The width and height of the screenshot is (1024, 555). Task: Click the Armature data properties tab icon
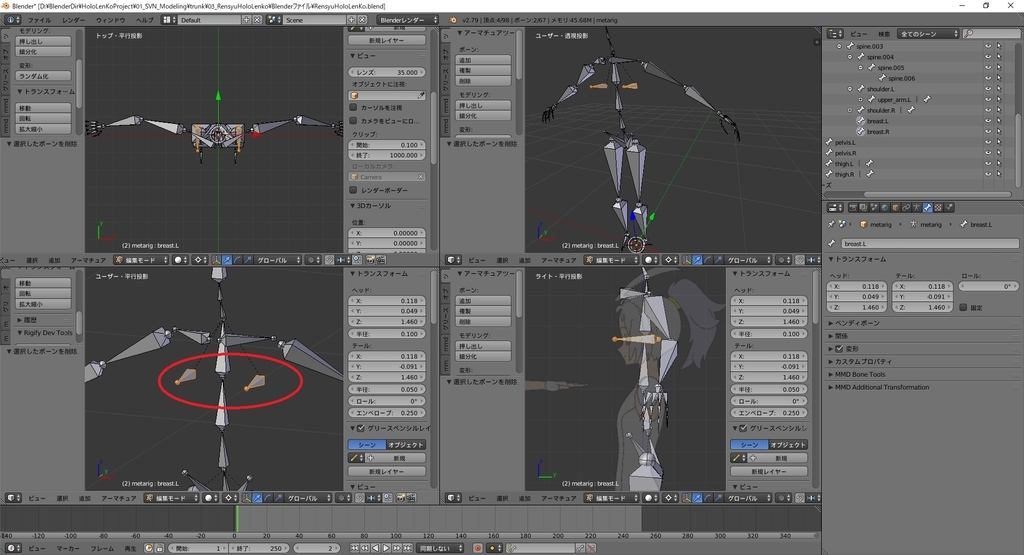pyautogui.click(x=917, y=208)
